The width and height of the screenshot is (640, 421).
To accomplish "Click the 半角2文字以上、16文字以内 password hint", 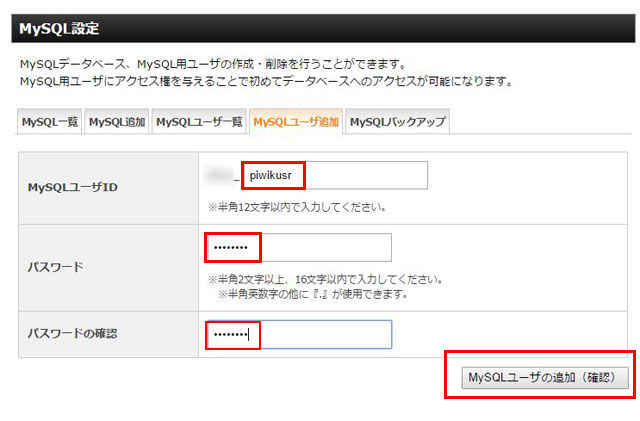I will tap(324, 279).
